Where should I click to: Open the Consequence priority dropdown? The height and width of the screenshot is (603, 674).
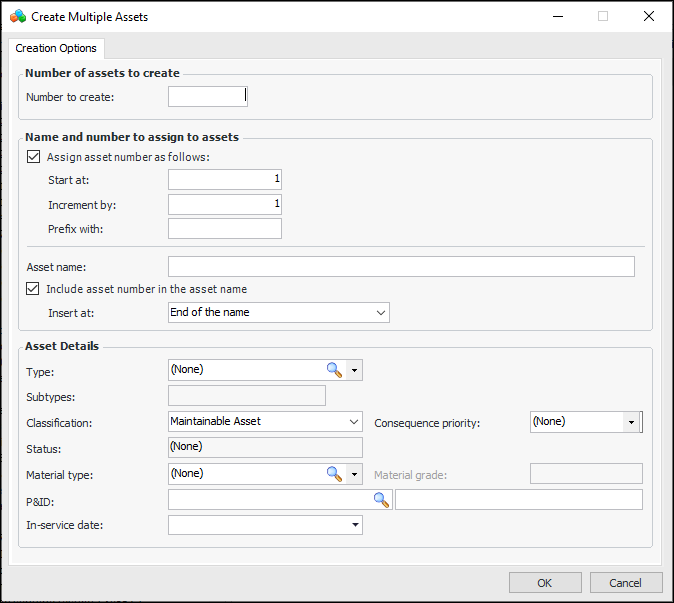631,422
